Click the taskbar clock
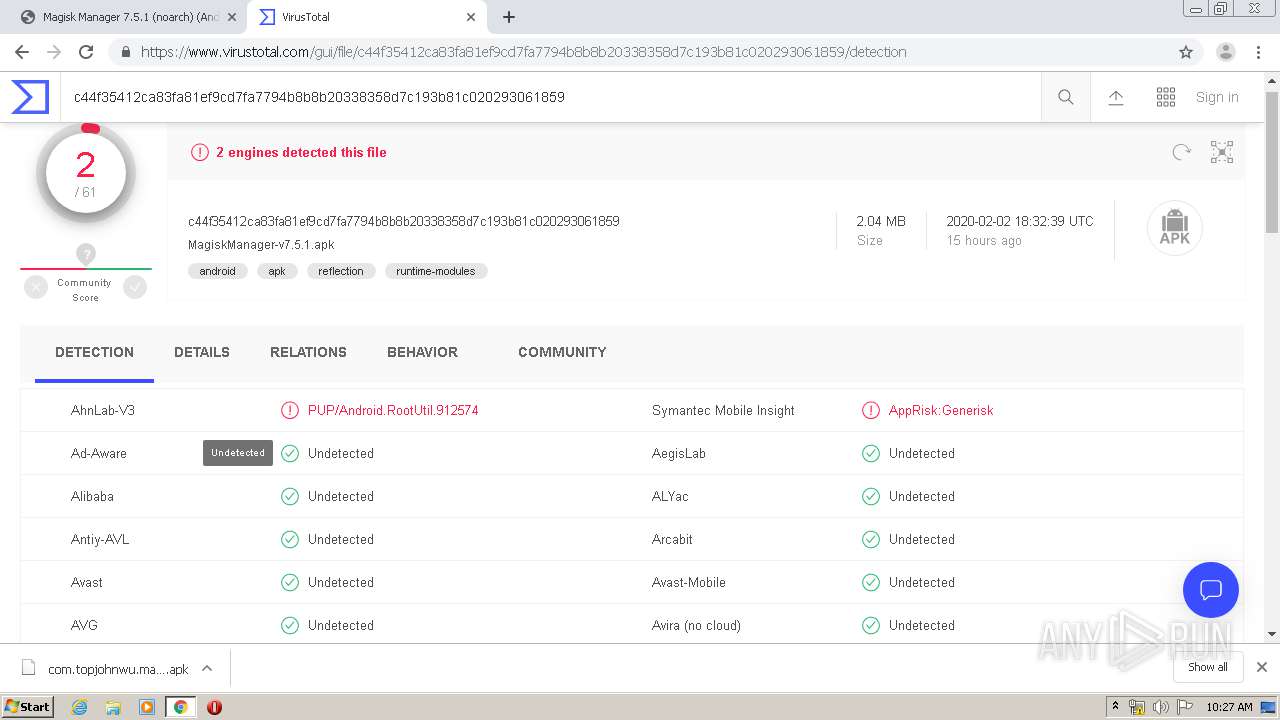1280x720 pixels. [1229, 707]
